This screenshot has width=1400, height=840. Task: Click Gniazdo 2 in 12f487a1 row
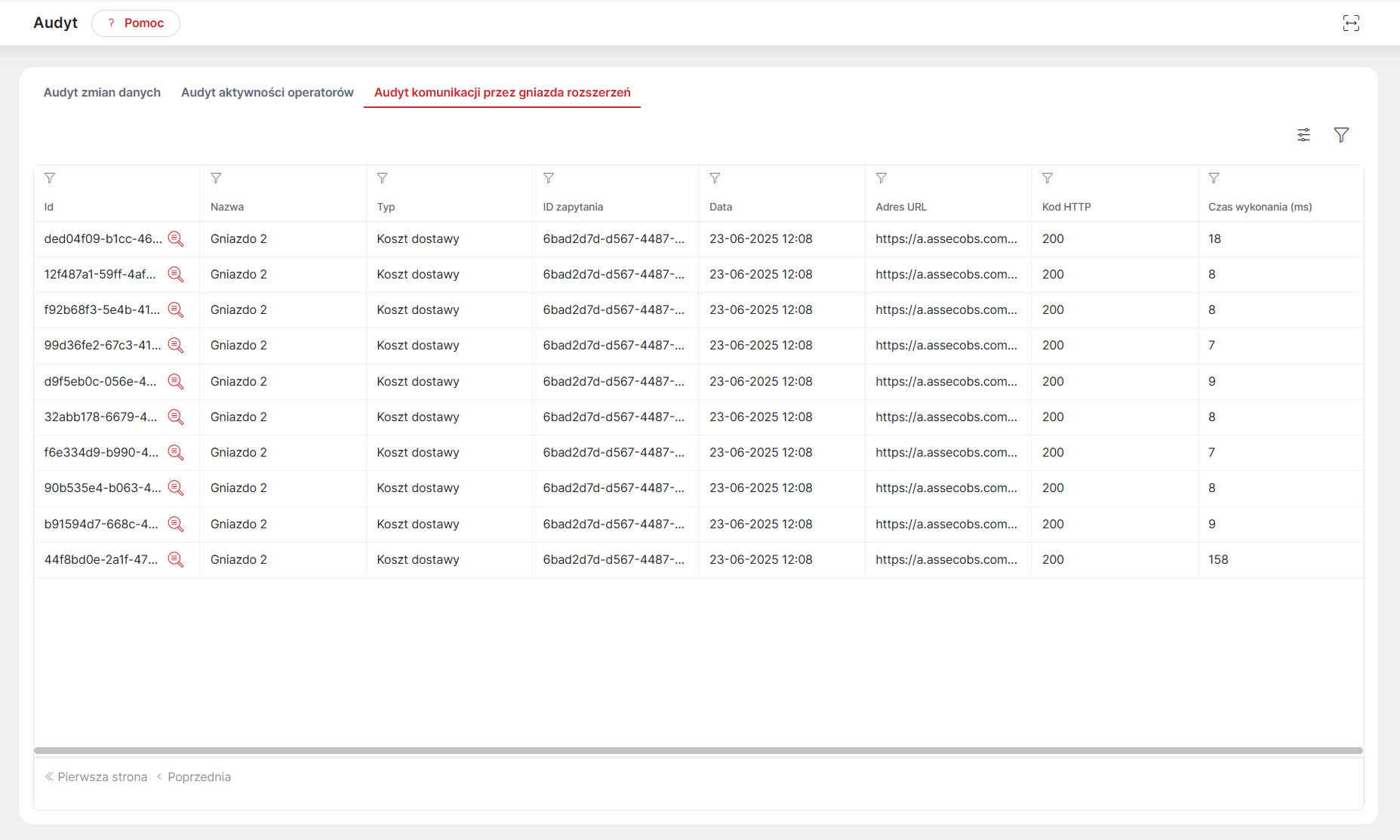pos(238,275)
